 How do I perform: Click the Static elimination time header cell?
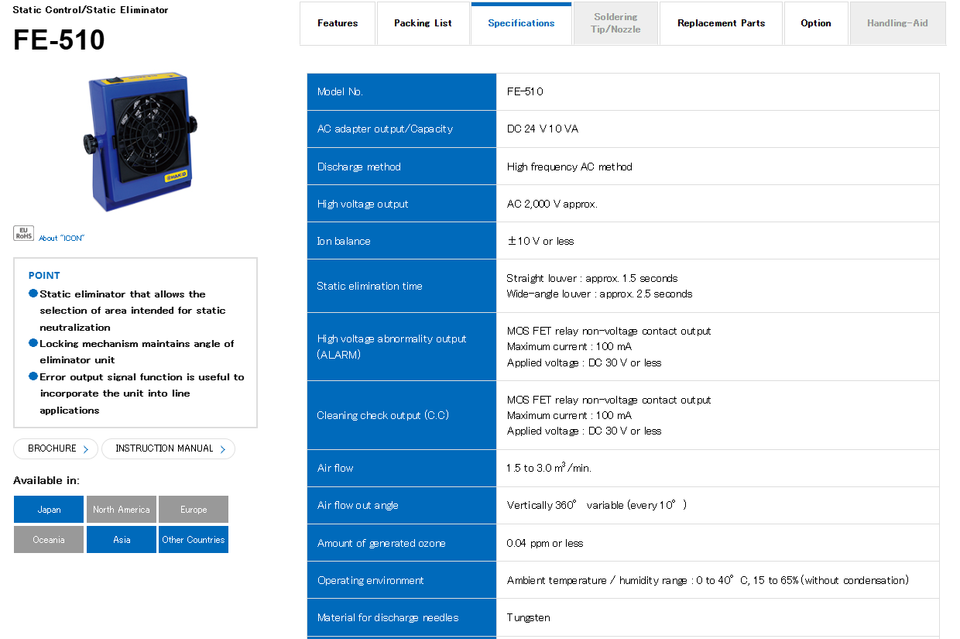tap(402, 286)
